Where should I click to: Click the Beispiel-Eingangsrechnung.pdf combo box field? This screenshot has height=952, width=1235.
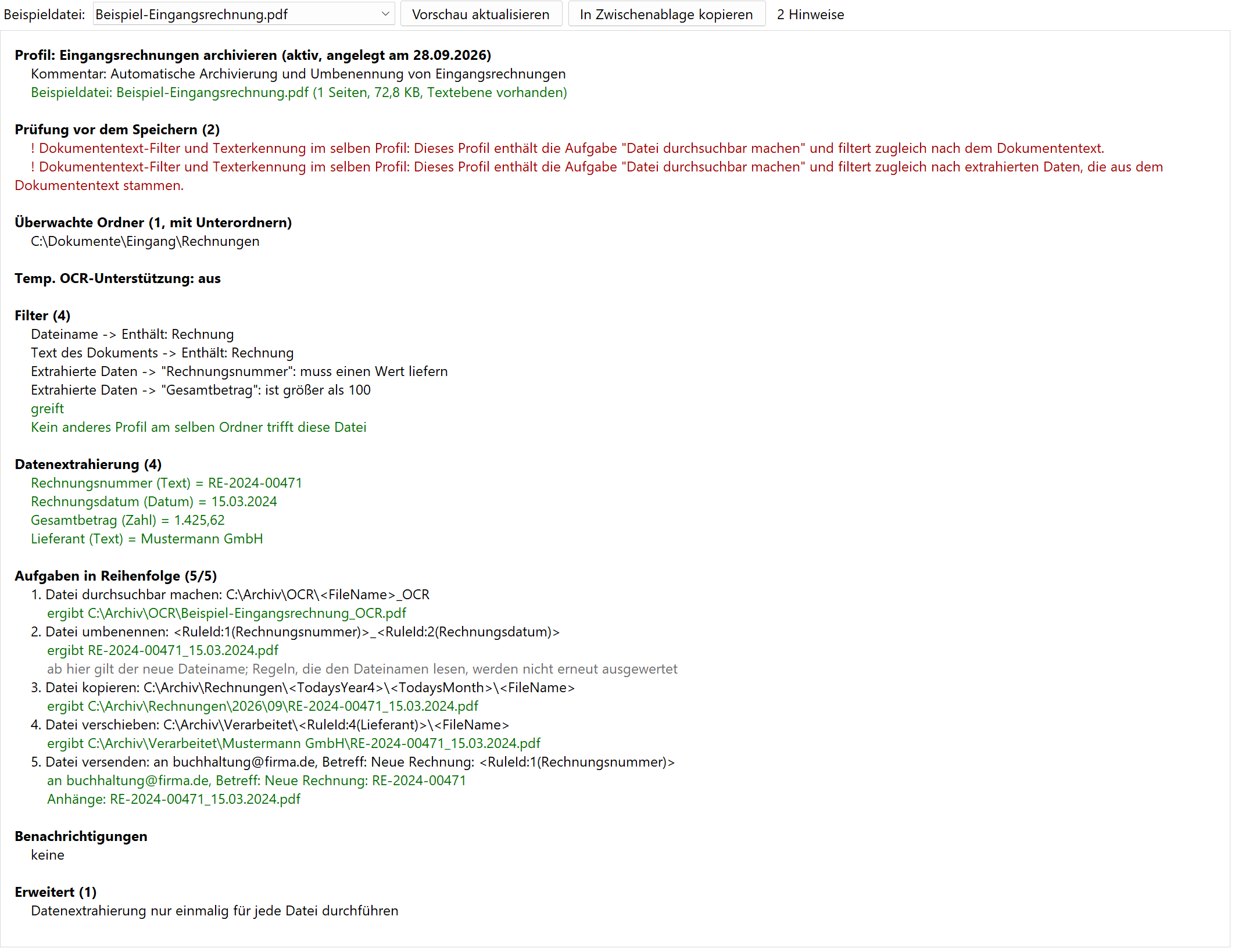[244, 14]
